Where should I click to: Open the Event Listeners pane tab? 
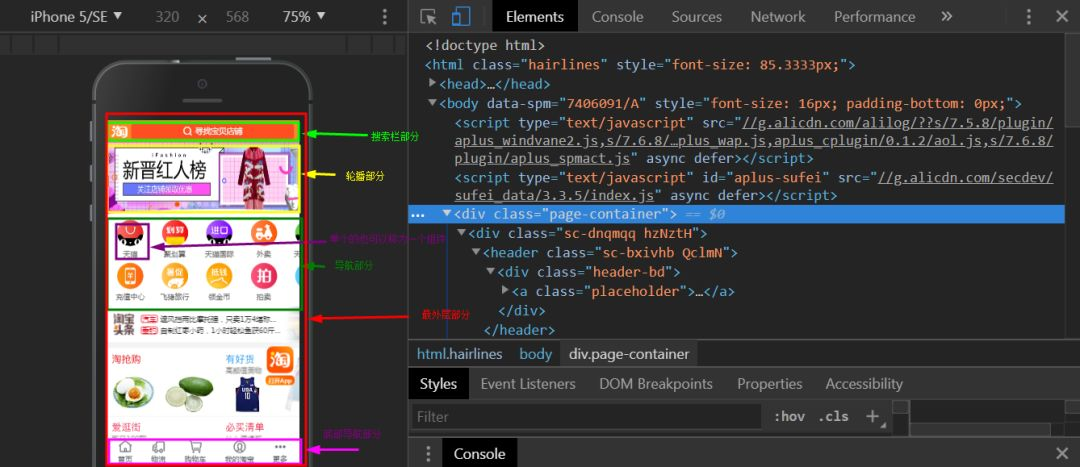coord(528,384)
